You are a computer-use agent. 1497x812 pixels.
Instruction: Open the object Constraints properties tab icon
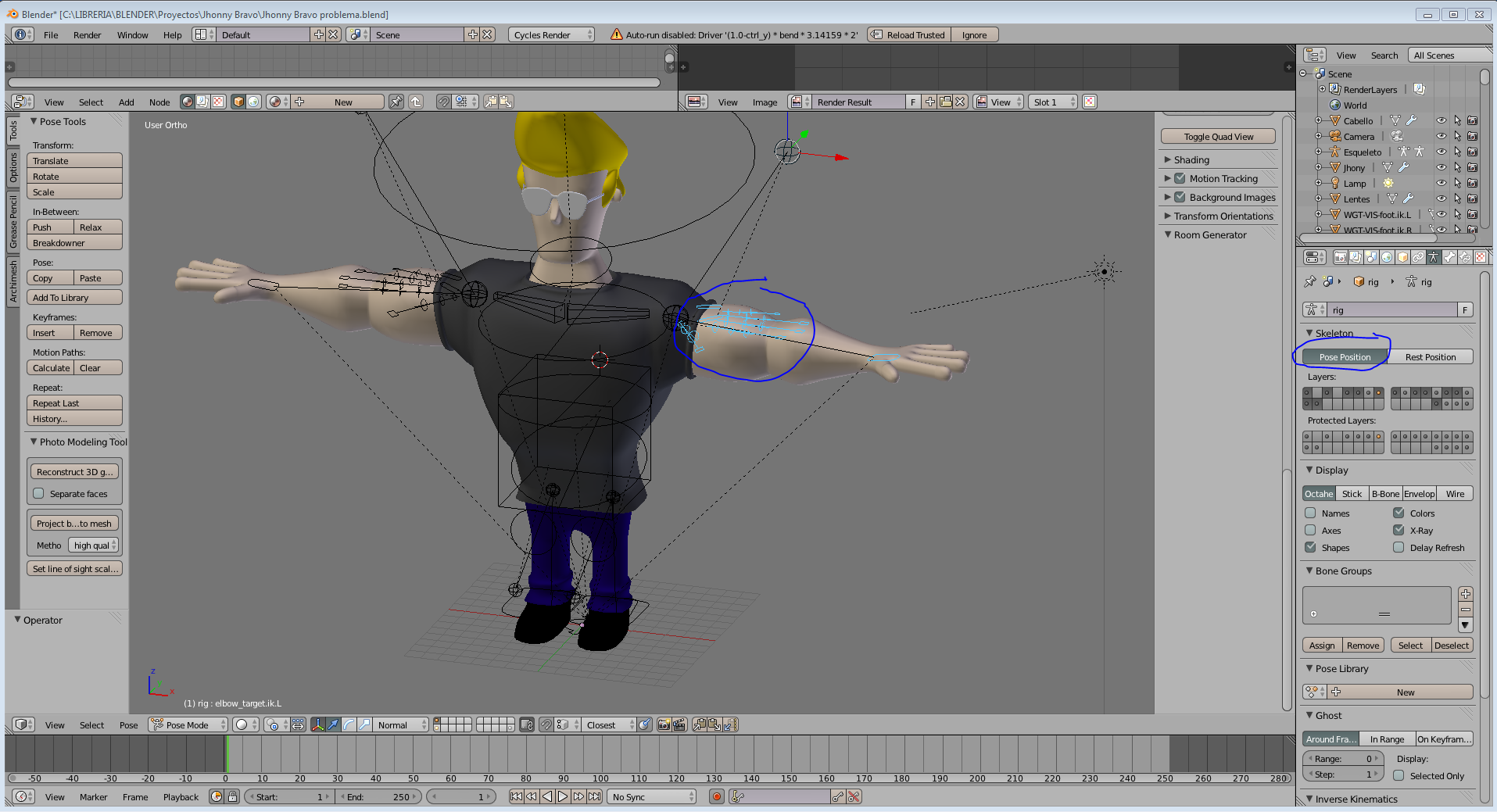click(x=1418, y=257)
